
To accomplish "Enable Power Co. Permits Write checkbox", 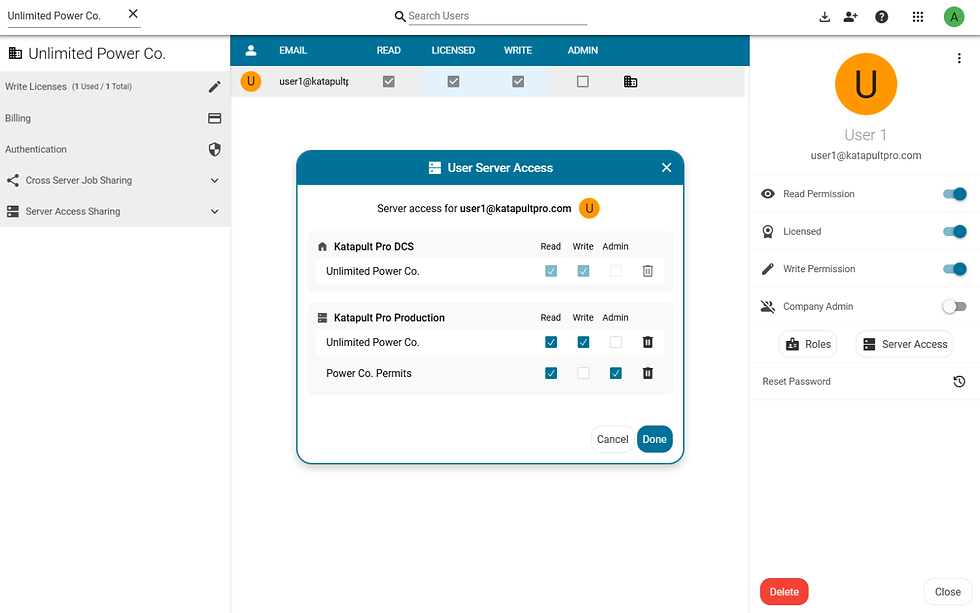I will [583, 374].
